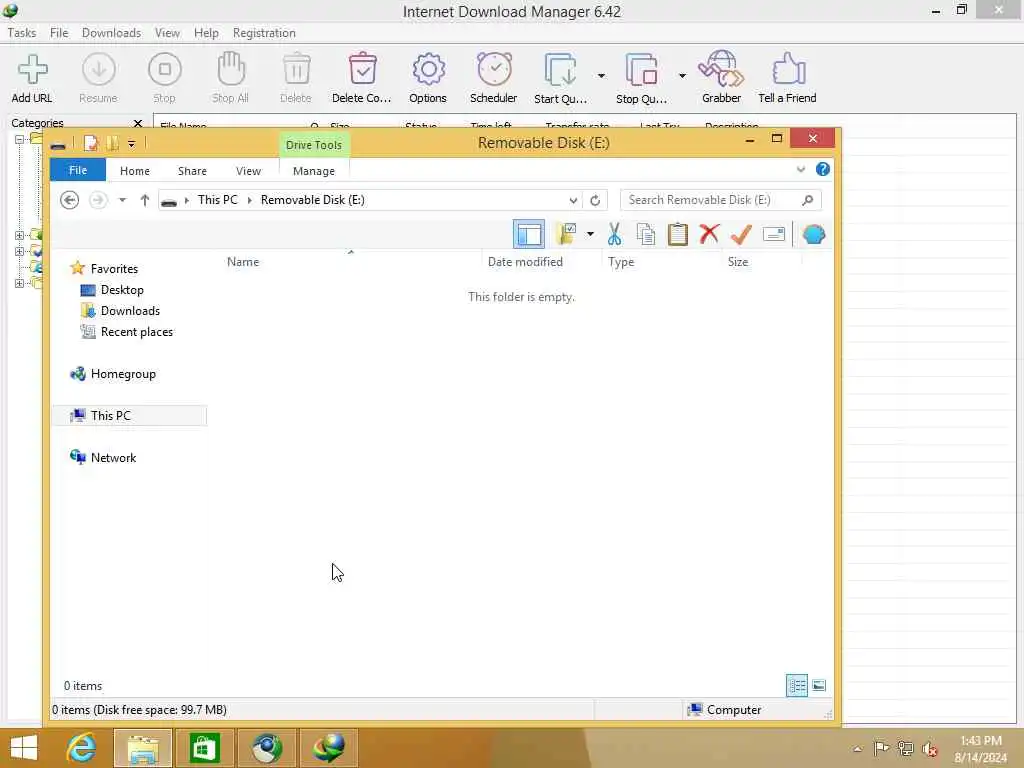This screenshot has height=768, width=1024.
Task: Click the Resume download icon
Action: point(99,78)
